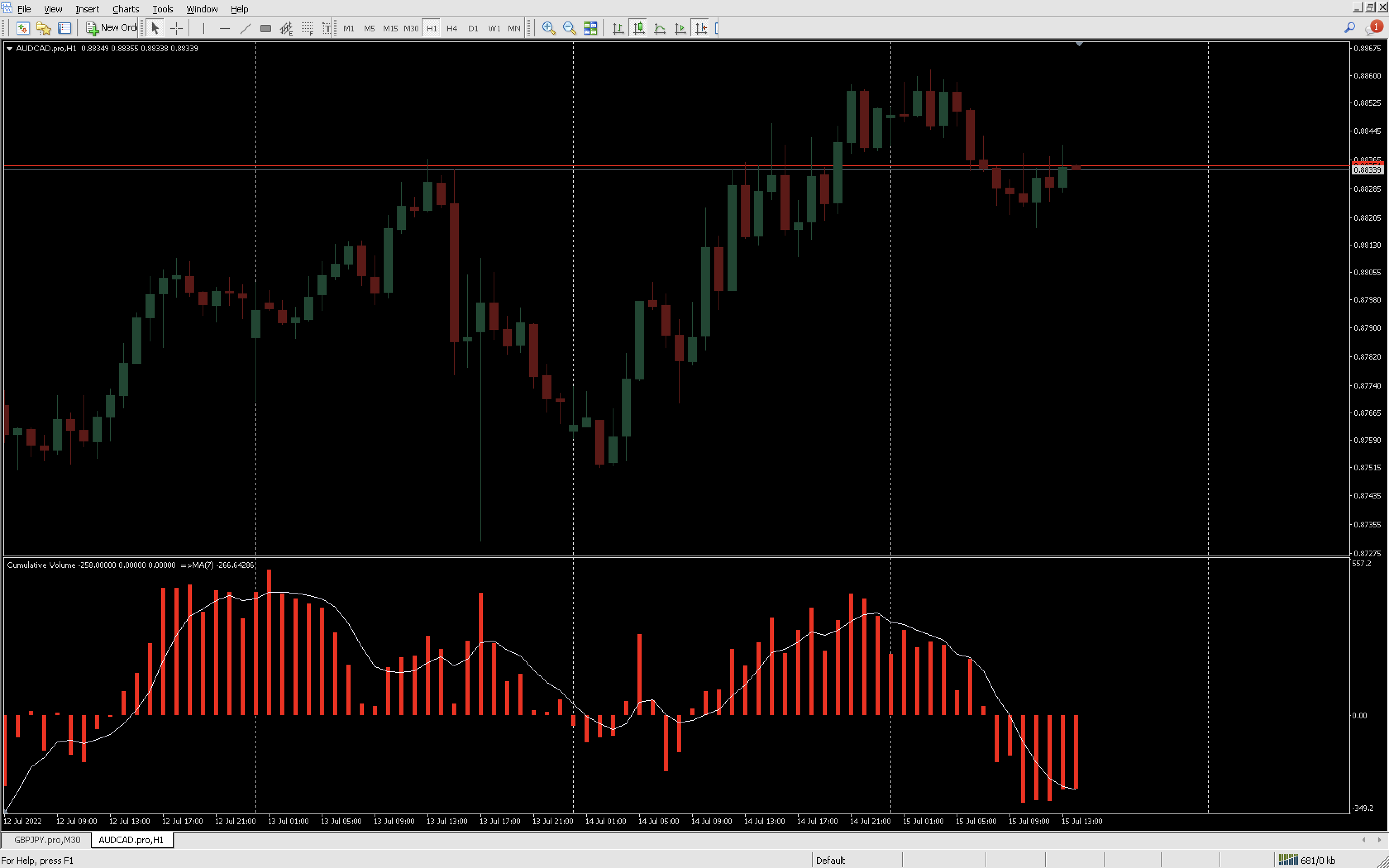
Task: Toggle candlestick chart mode
Action: [638, 28]
